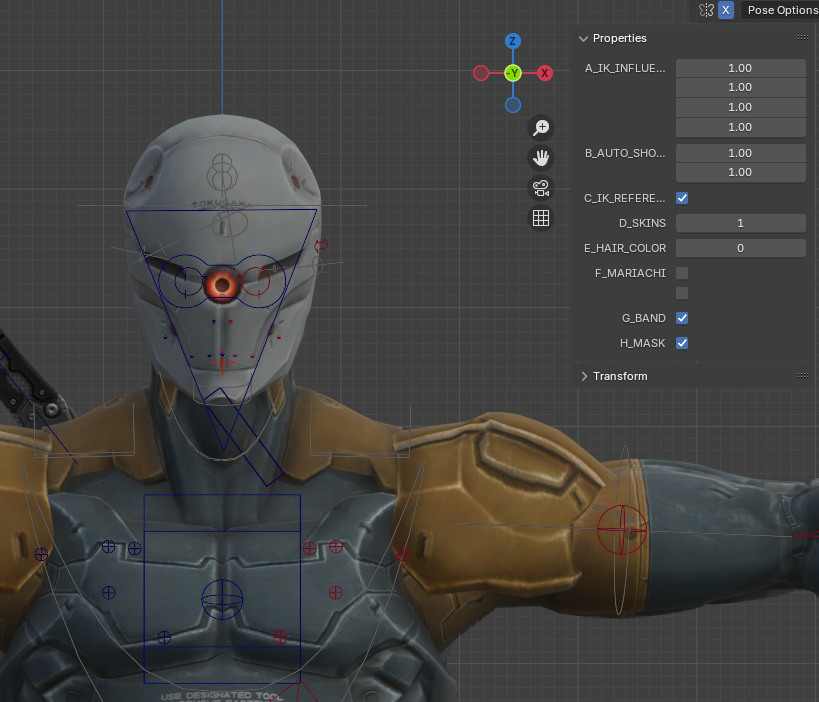Expand the Transform panel
This screenshot has width=819, height=702.
click(x=584, y=376)
